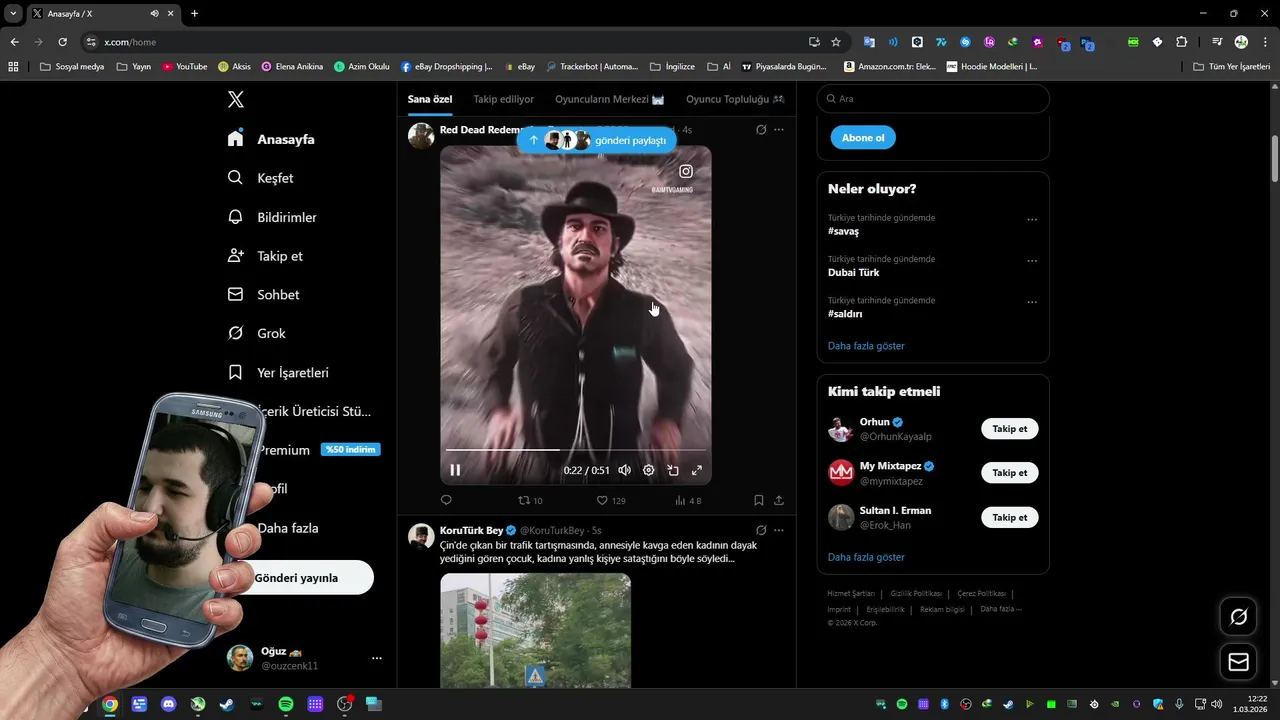Open Steam from the taskbar
Screen dimensions: 1280x720
coord(227,704)
